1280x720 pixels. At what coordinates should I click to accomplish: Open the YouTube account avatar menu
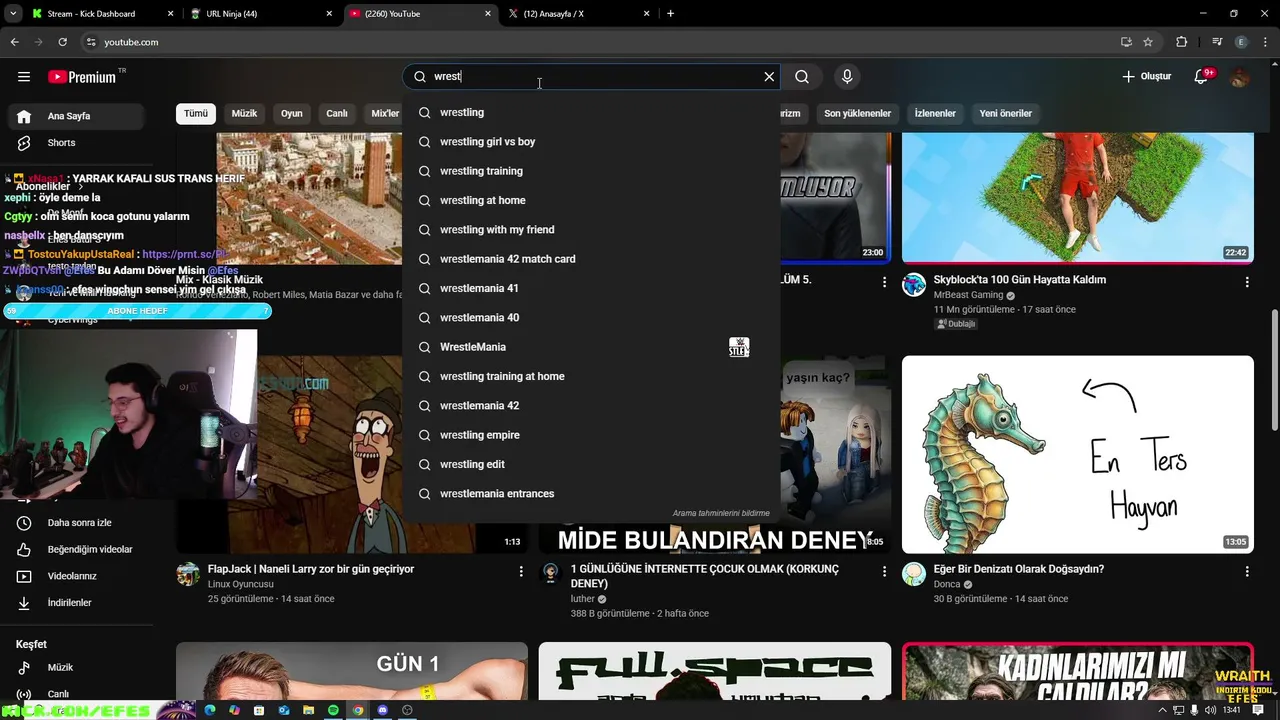tap(1240, 77)
